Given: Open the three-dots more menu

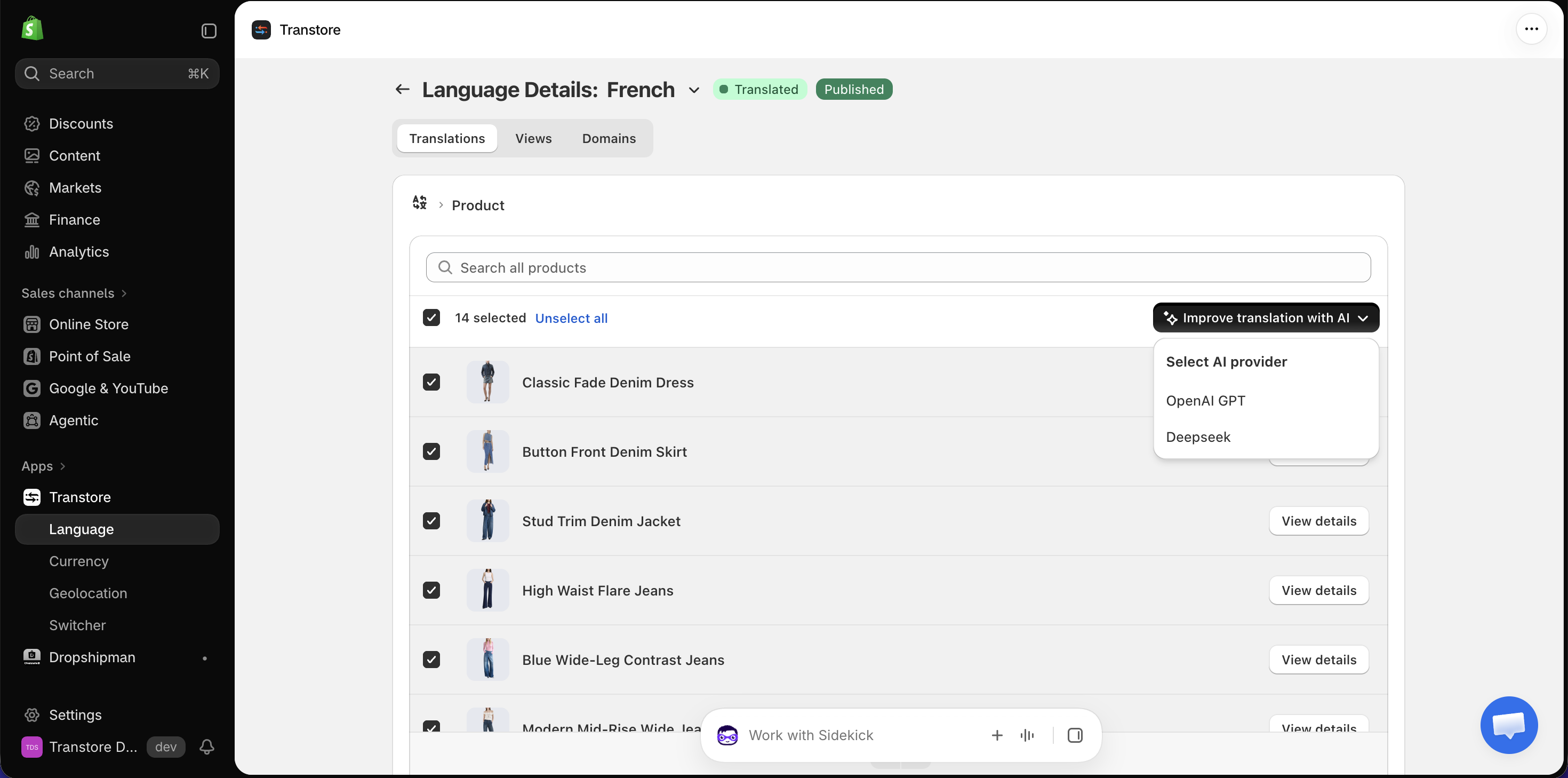Looking at the screenshot, I should point(1532,29).
